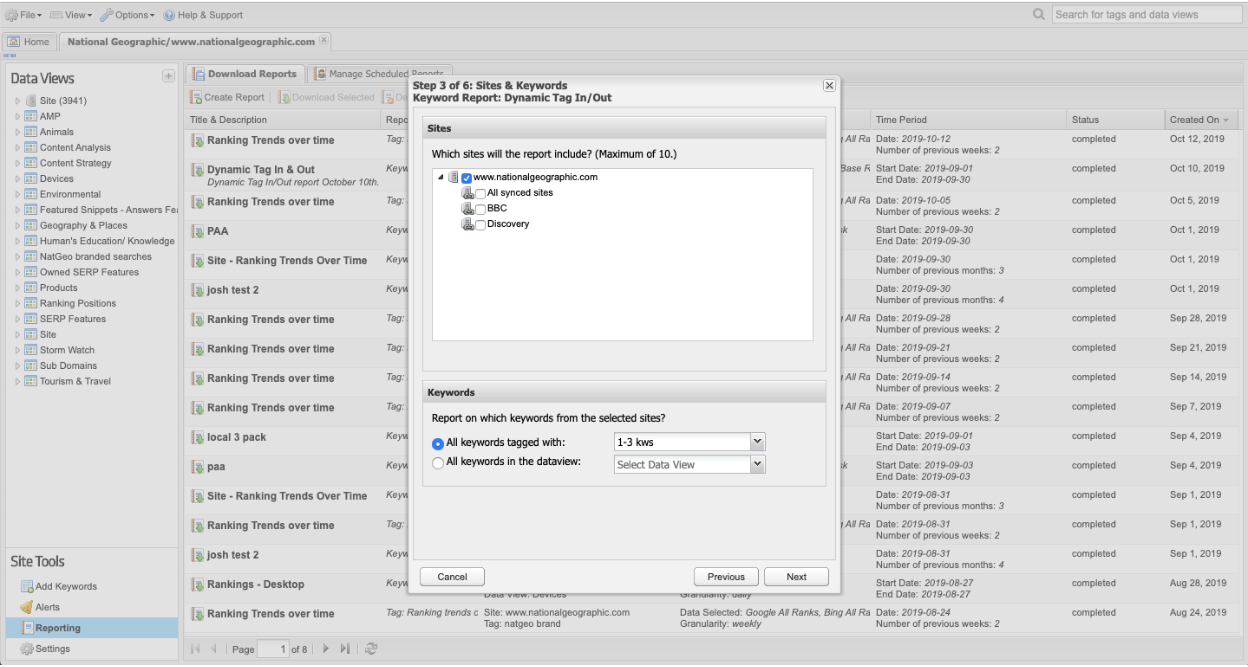Image resolution: width=1248 pixels, height=667 pixels.
Task: Click the Home tab icon
Action: coord(17,40)
